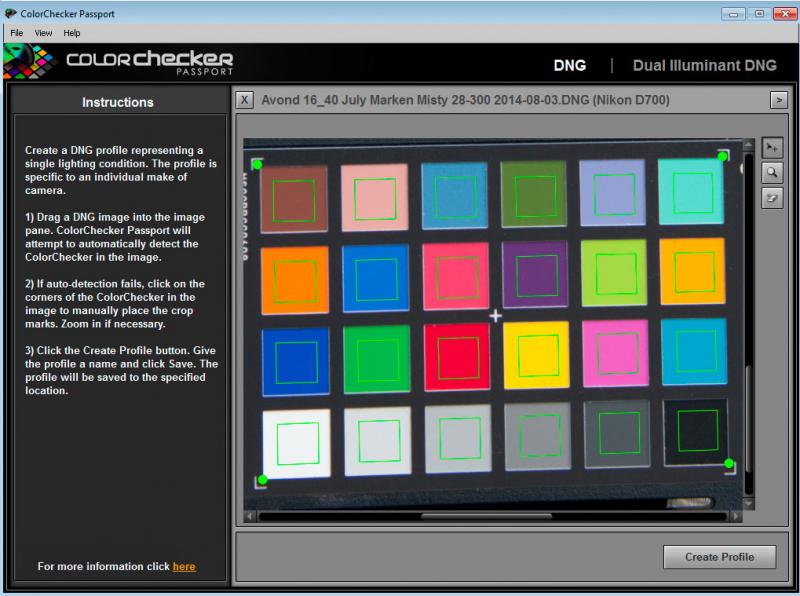Click the ColorChecker Passport title bar icon
800x596 pixels.
10,13
